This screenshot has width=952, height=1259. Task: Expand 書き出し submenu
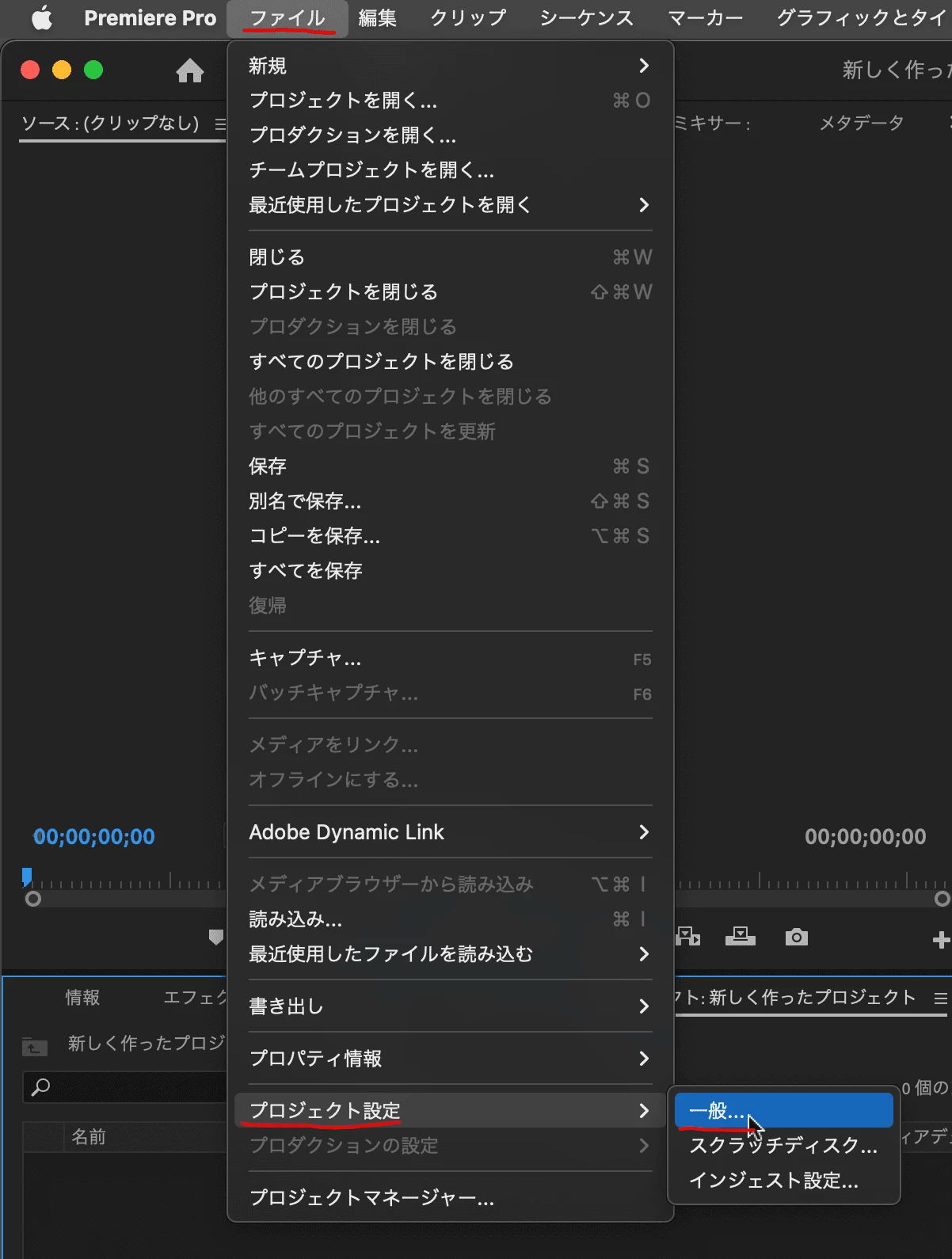click(x=450, y=1006)
